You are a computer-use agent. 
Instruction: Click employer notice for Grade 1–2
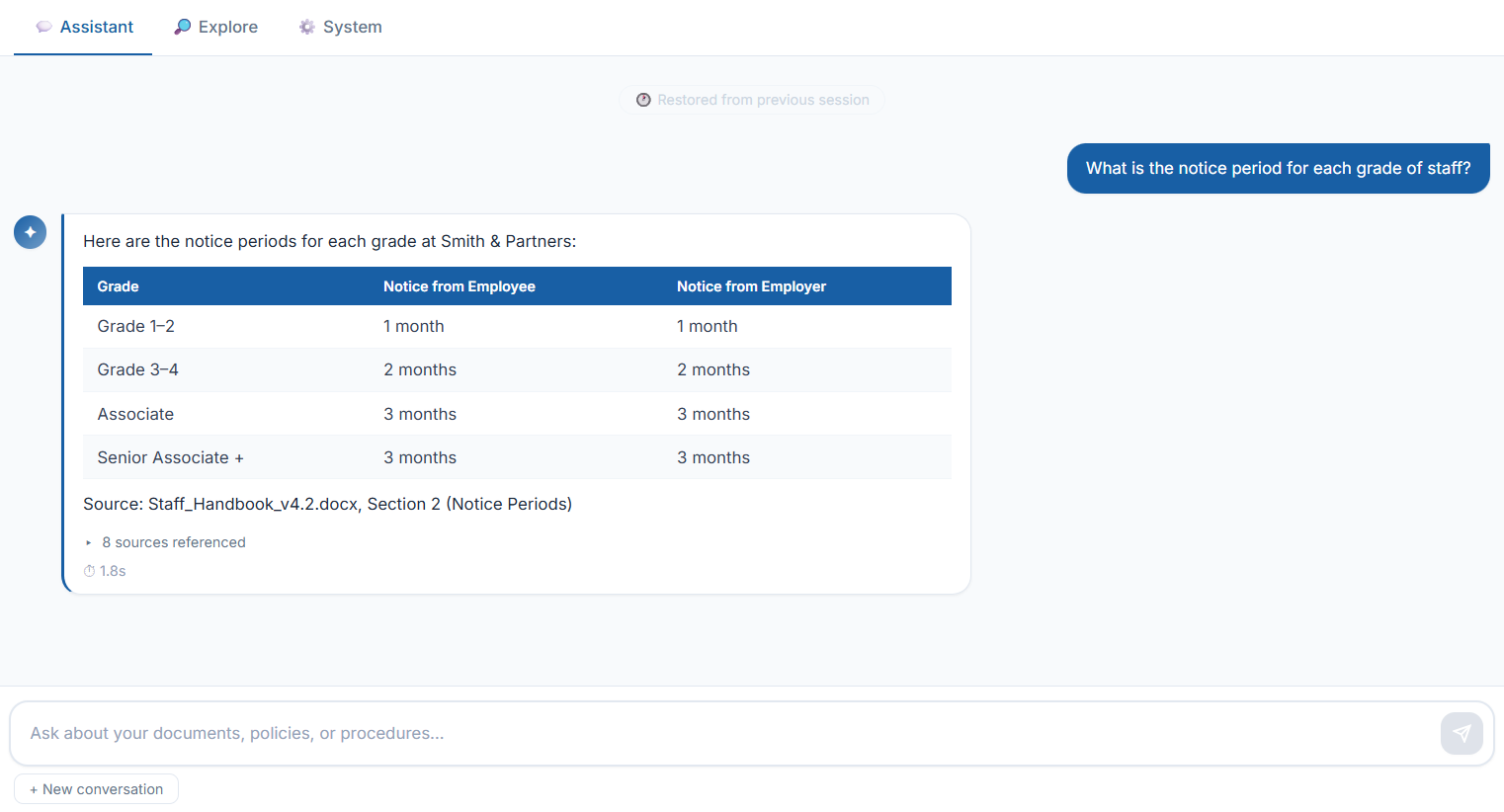tap(807, 326)
